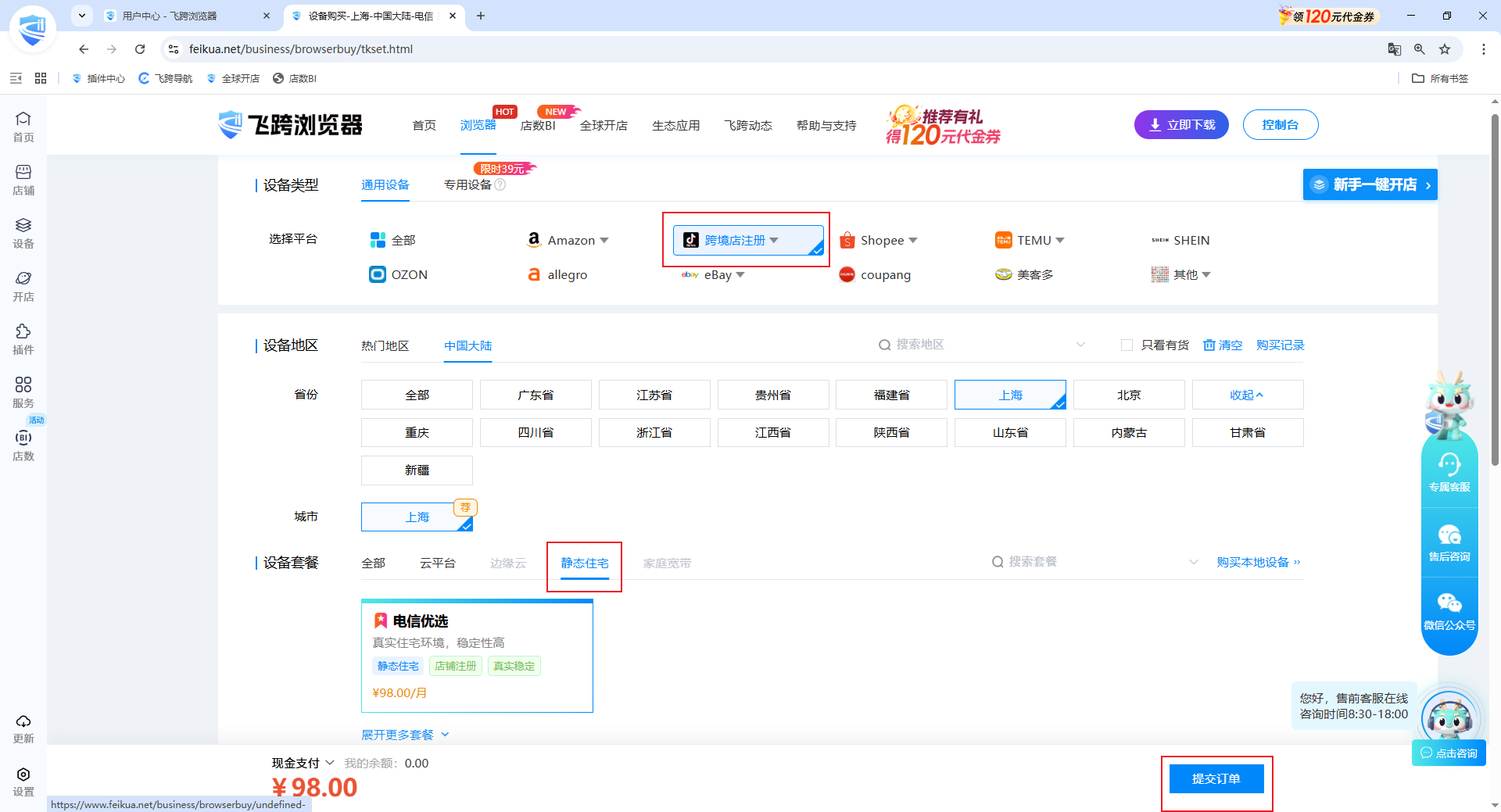Expand 展开更多套餐 to show more packages
The height and width of the screenshot is (812, 1501).
click(x=405, y=735)
